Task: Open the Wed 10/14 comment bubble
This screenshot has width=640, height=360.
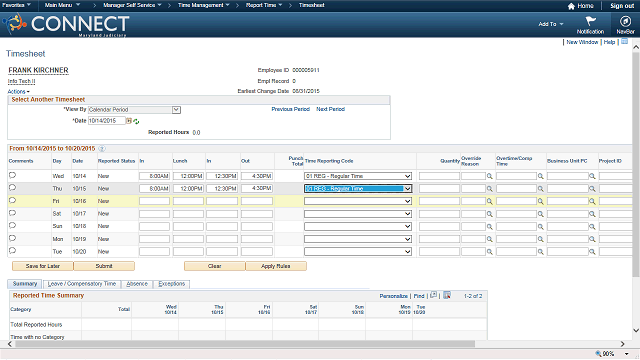Action: tap(12, 175)
